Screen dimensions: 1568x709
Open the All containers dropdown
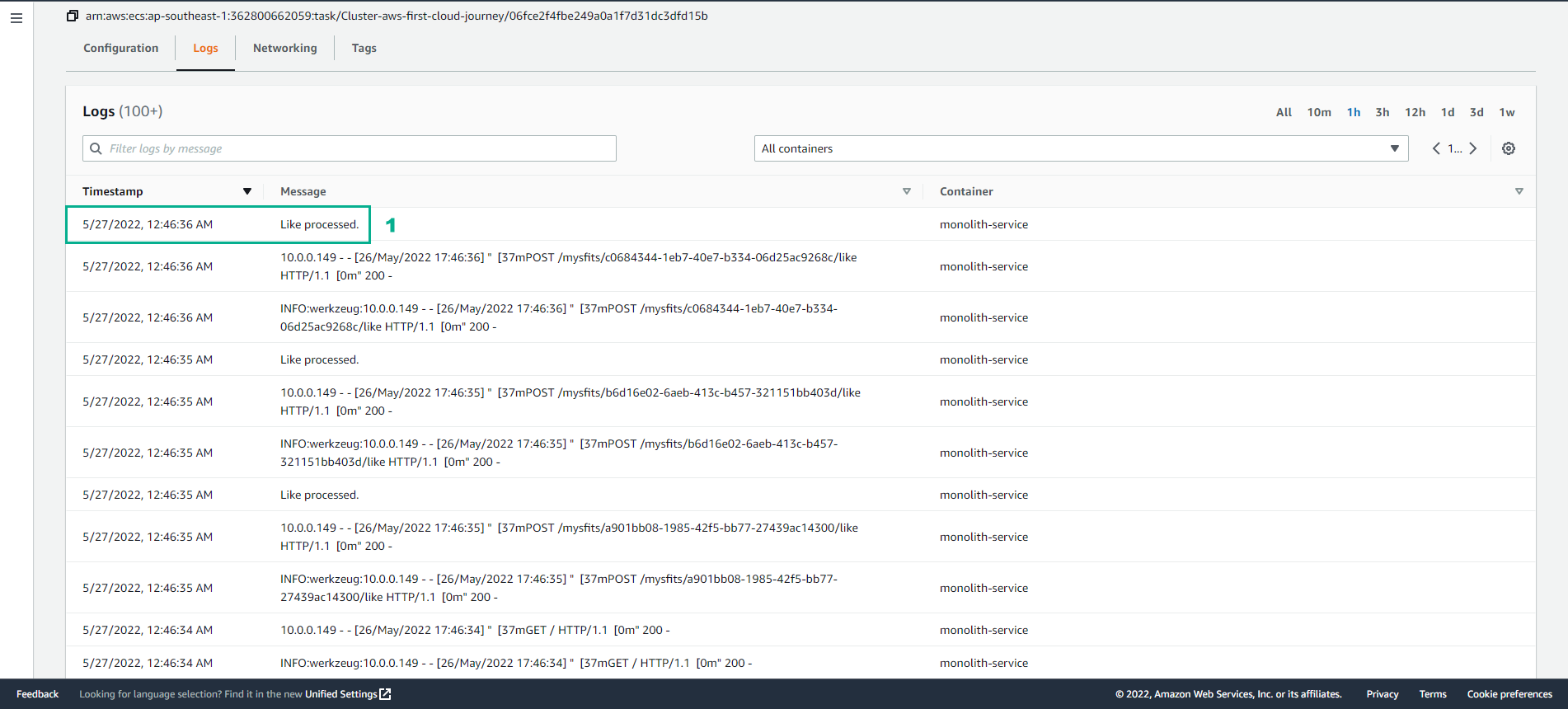tap(1081, 148)
